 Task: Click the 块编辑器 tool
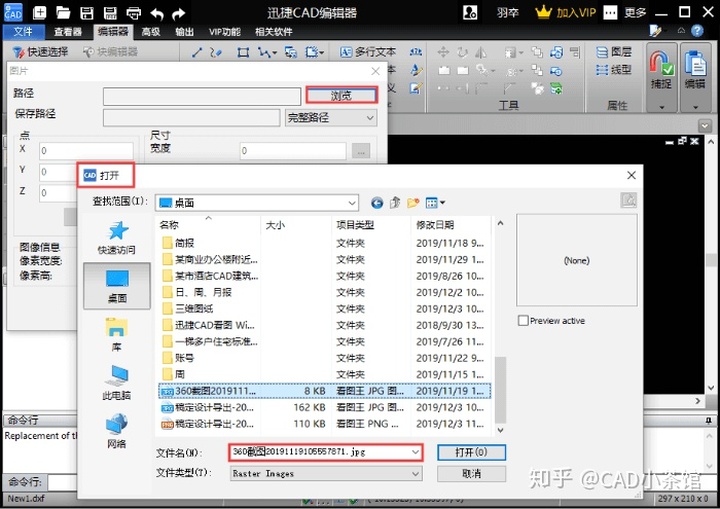110,52
